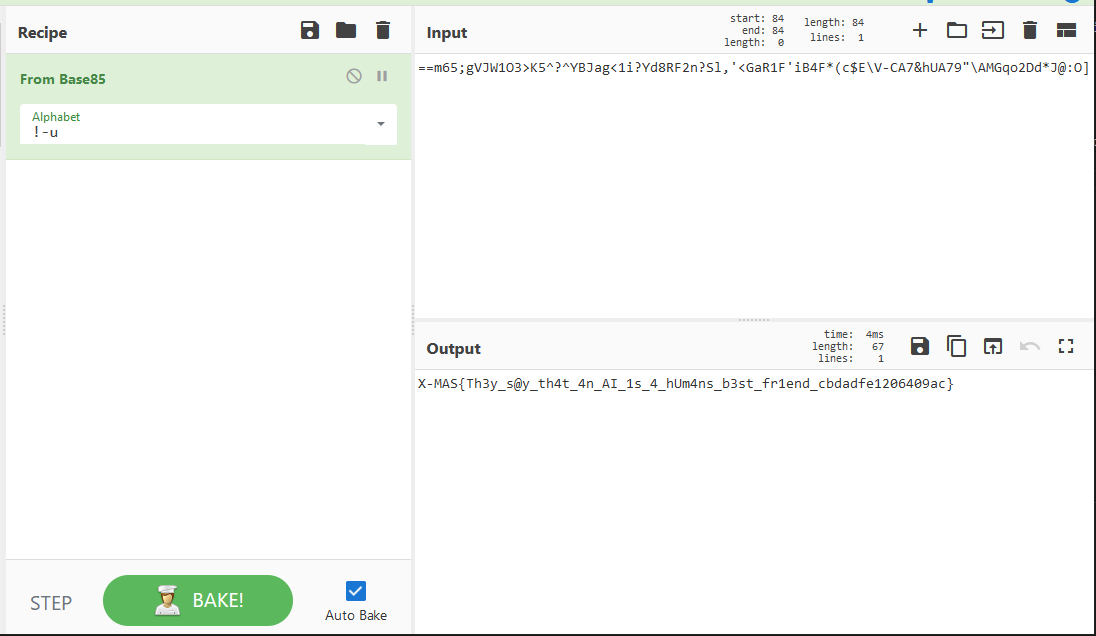
Task: Clear recipe with trash icon
Action: (x=382, y=30)
